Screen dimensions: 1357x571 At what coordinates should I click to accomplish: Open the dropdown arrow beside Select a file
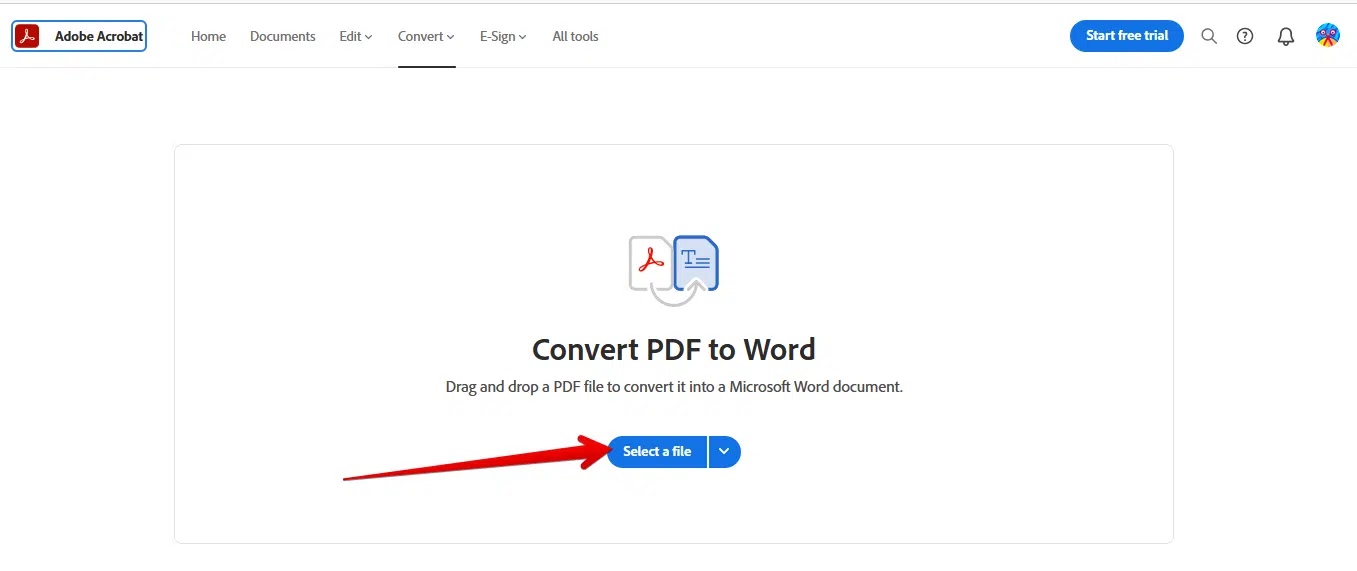point(725,452)
